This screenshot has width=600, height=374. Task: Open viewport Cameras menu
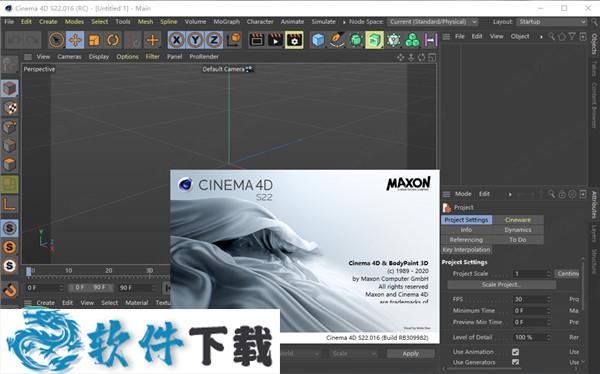point(69,57)
